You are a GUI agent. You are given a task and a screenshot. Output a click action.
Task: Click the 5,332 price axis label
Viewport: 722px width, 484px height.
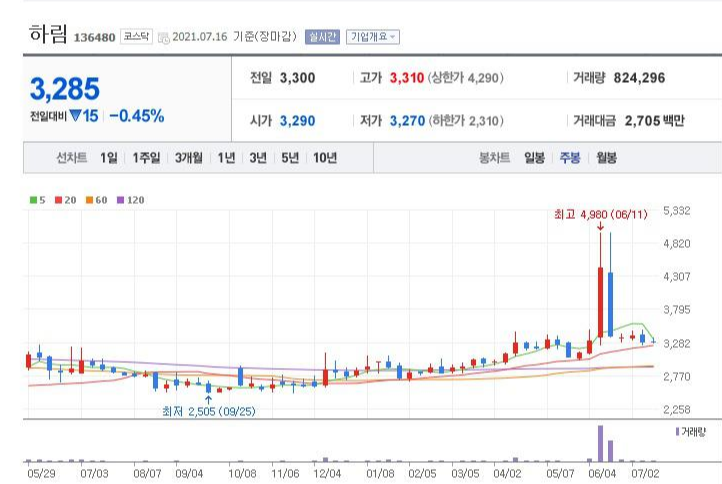click(x=676, y=211)
